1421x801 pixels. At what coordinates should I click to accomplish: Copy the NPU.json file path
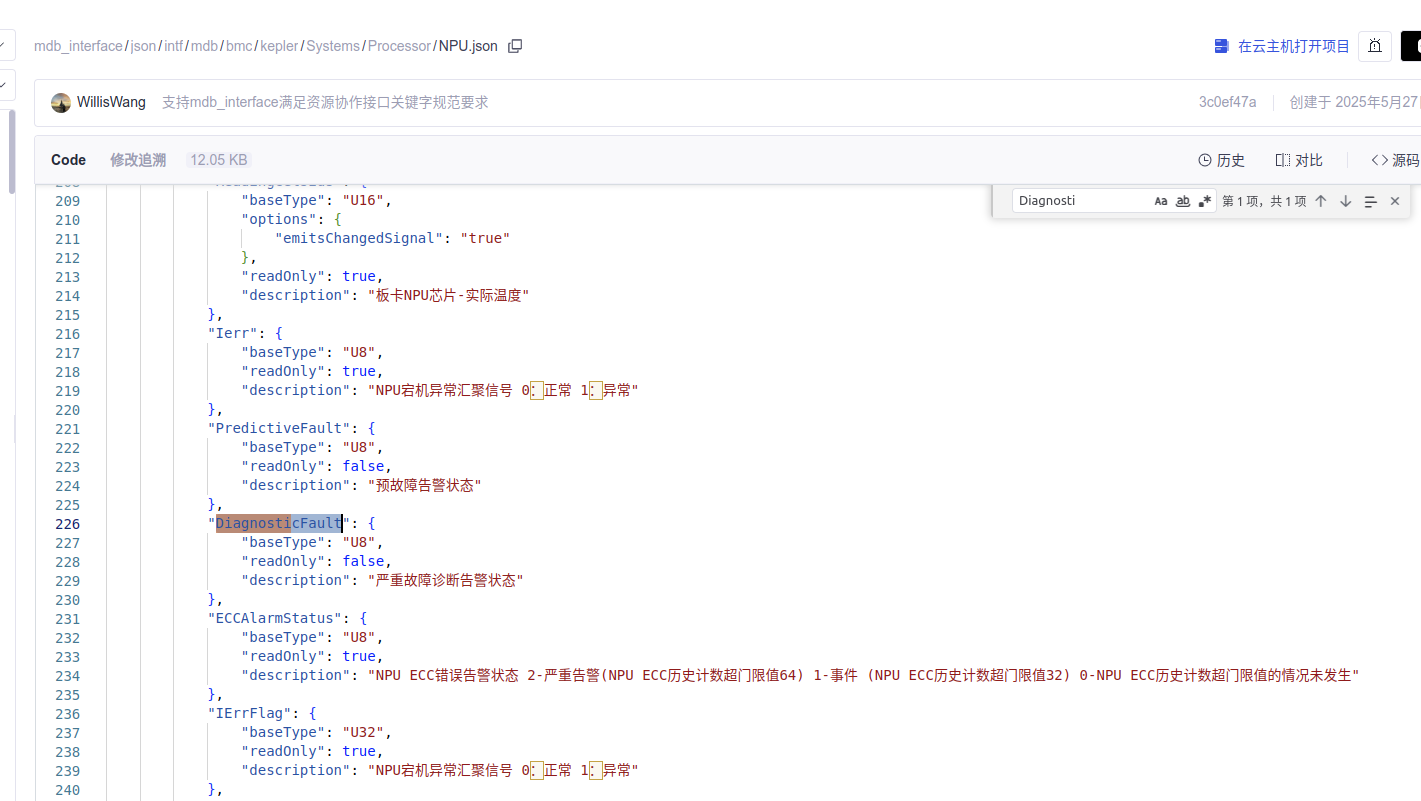pos(515,46)
